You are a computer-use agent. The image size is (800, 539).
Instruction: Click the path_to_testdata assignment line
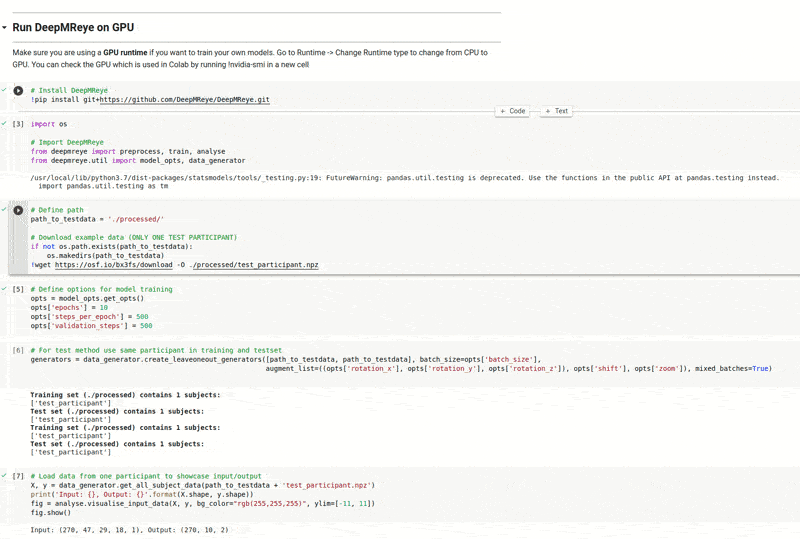pos(97,219)
